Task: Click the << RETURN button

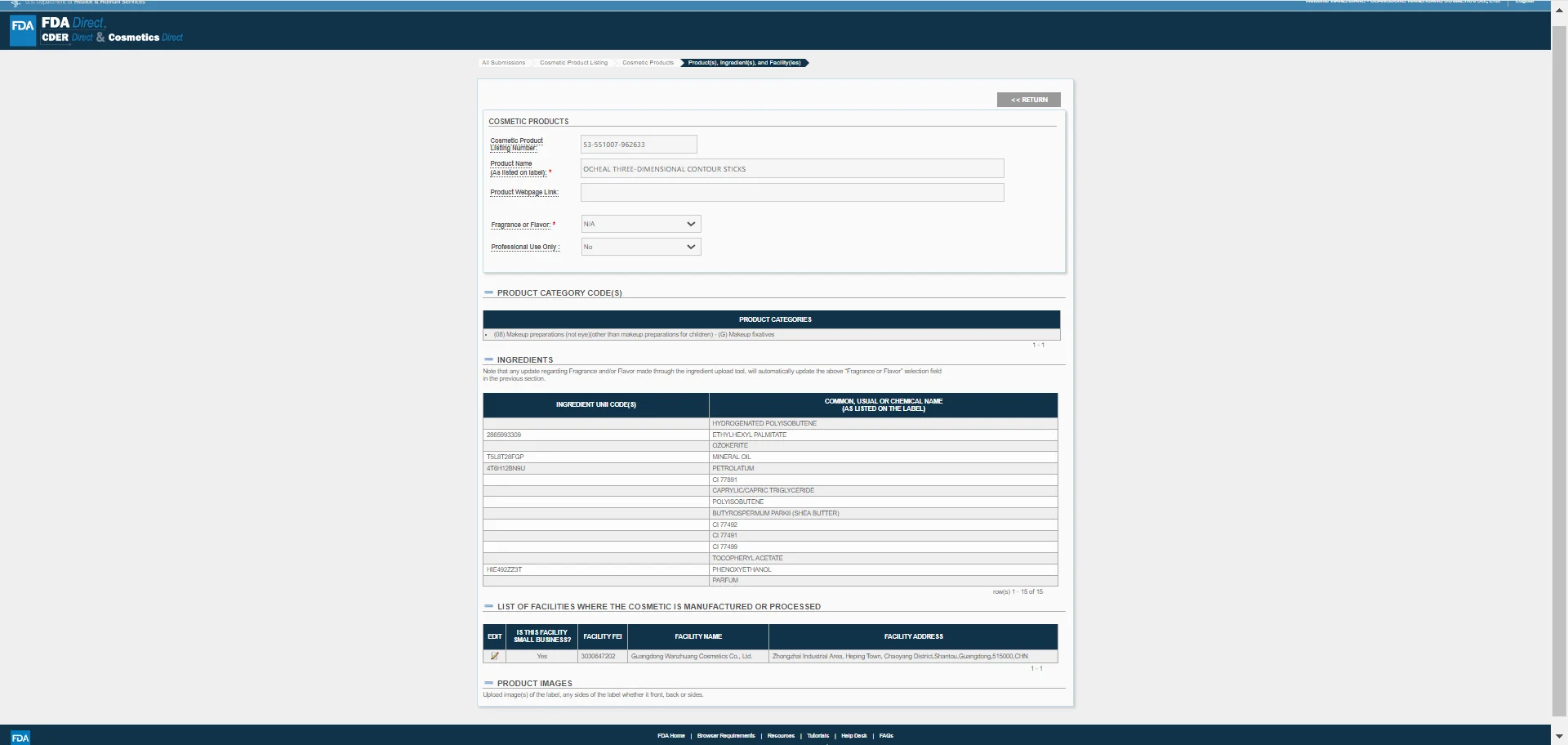Action: 1029,100
